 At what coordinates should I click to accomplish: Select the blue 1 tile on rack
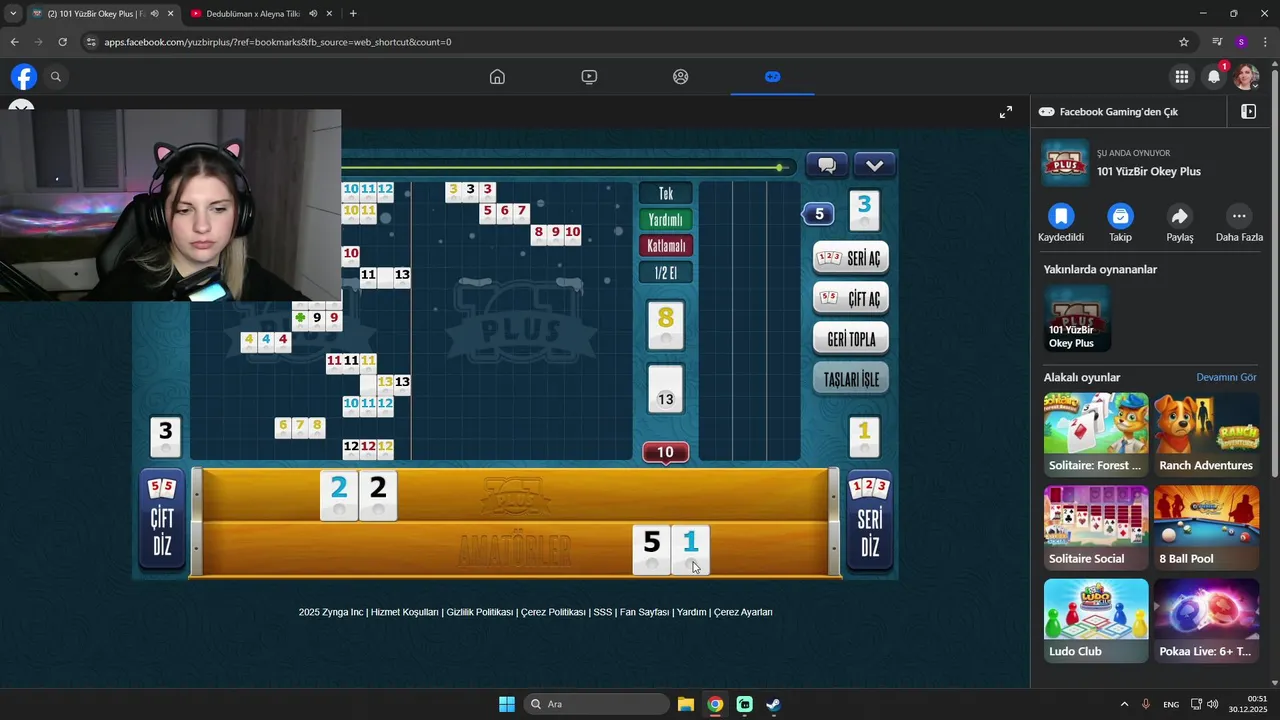[690, 550]
